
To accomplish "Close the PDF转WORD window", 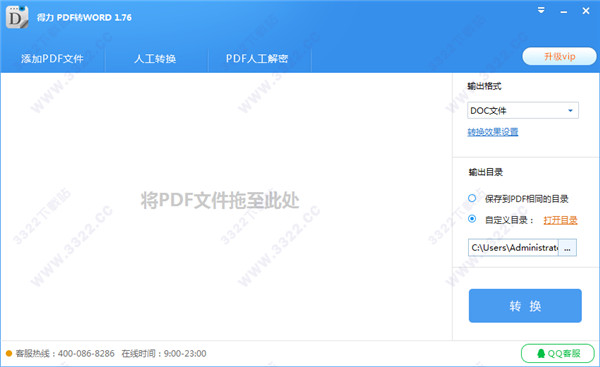I will (x=586, y=11).
